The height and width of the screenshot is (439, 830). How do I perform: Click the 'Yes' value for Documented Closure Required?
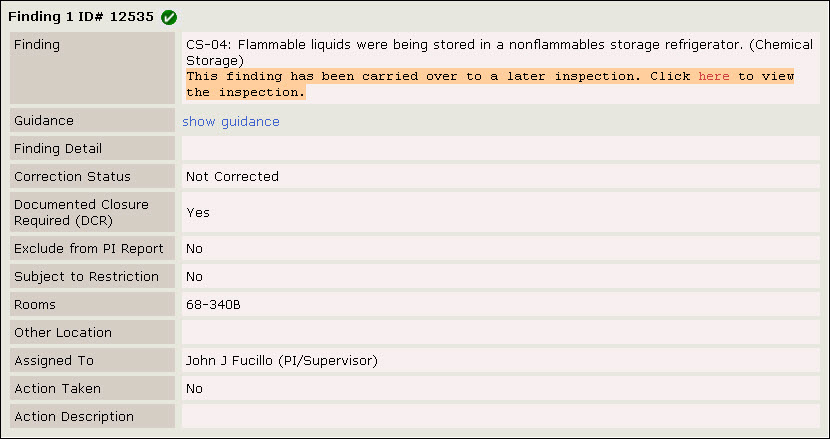tap(198, 213)
